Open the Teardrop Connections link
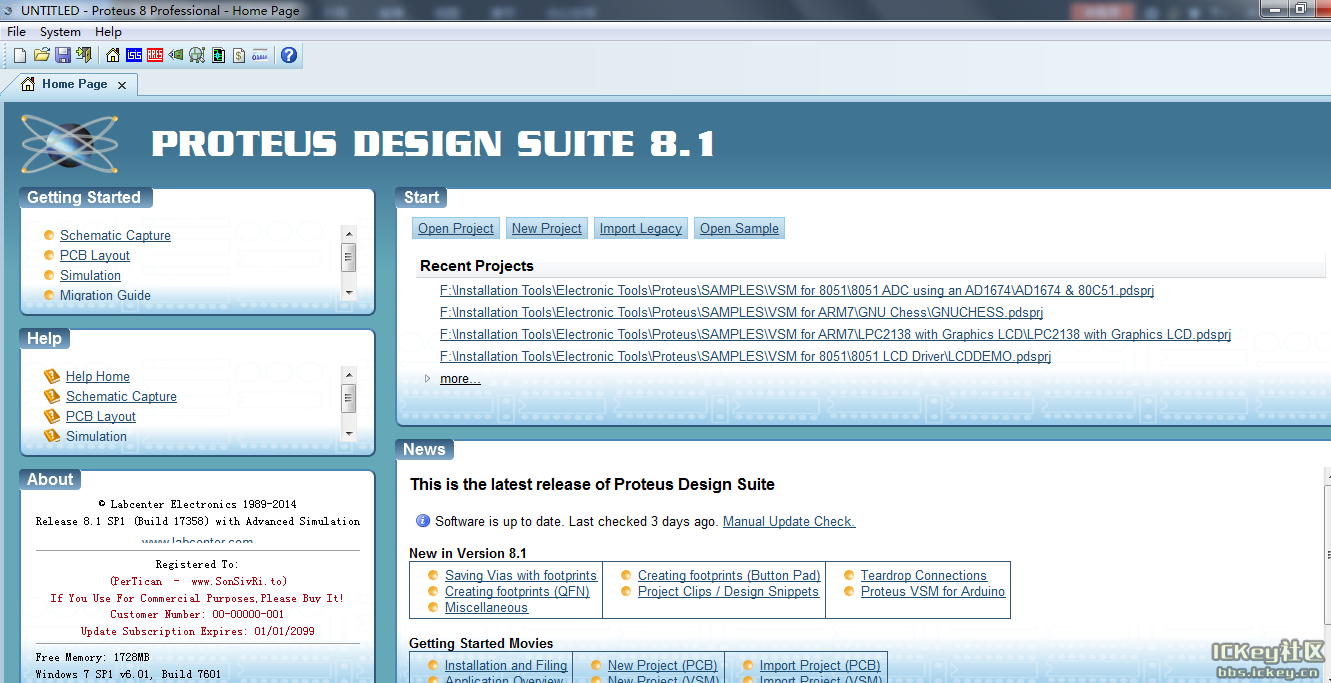1331x683 pixels. coord(924,575)
